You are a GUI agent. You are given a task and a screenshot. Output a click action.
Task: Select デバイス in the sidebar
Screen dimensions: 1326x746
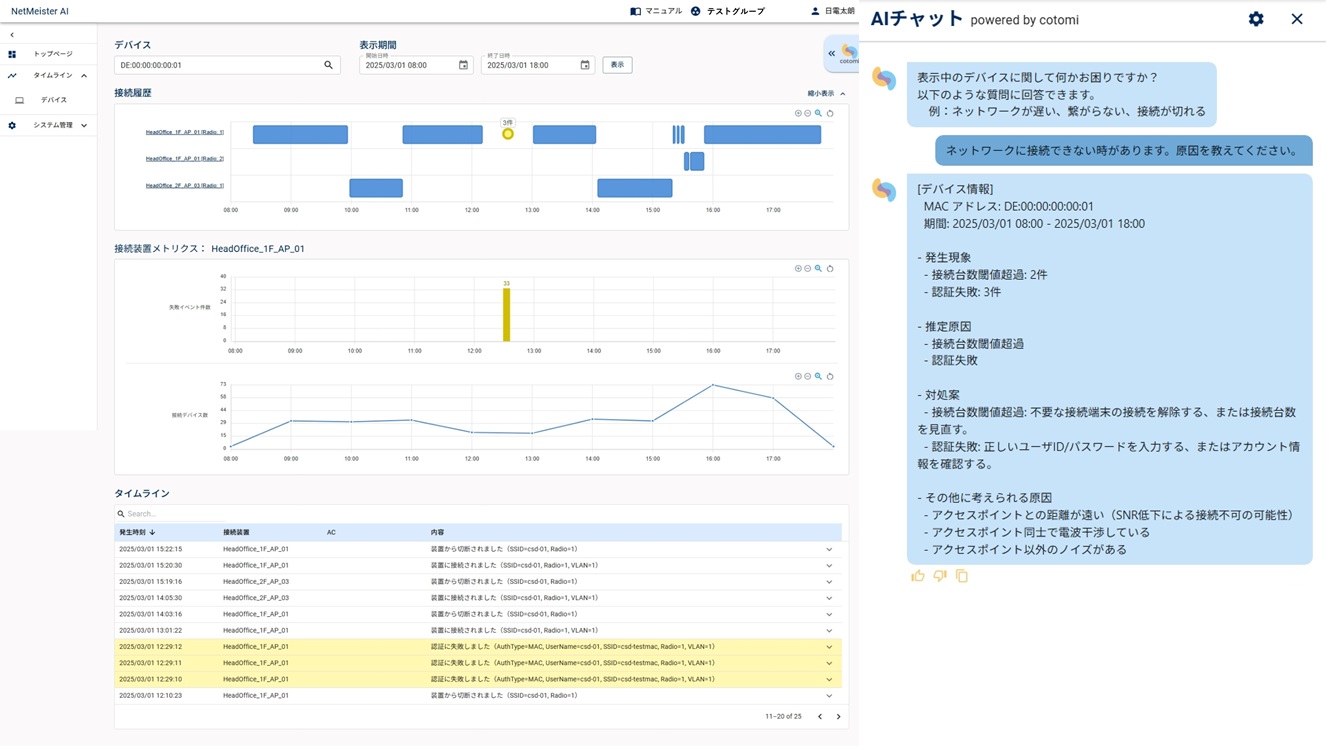[54, 100]
